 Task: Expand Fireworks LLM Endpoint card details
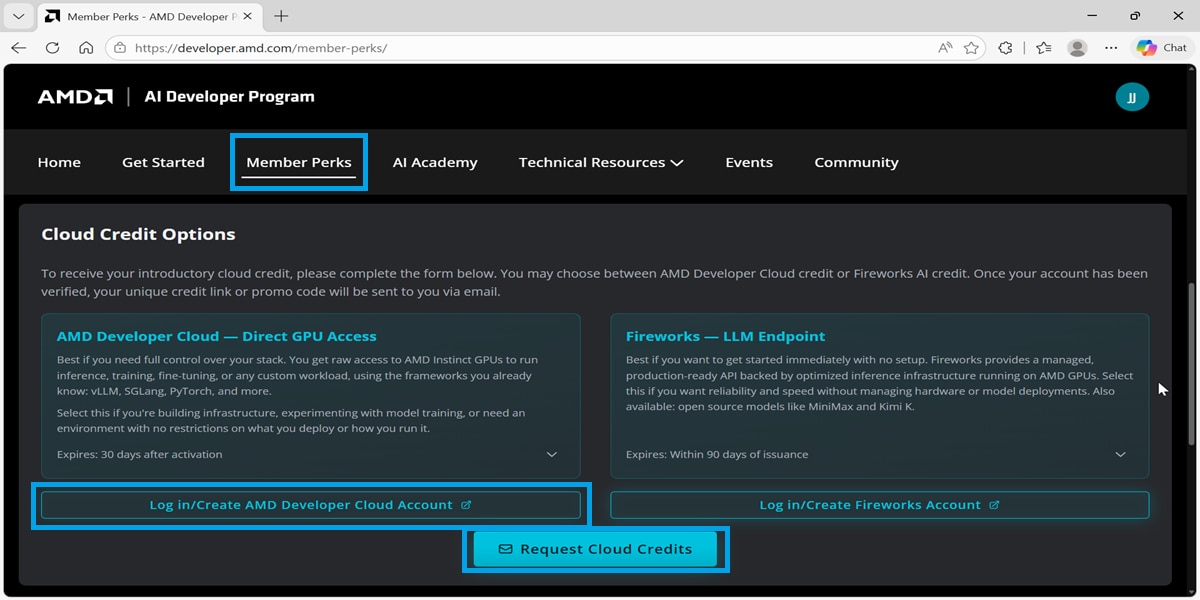click(1120, 454)
